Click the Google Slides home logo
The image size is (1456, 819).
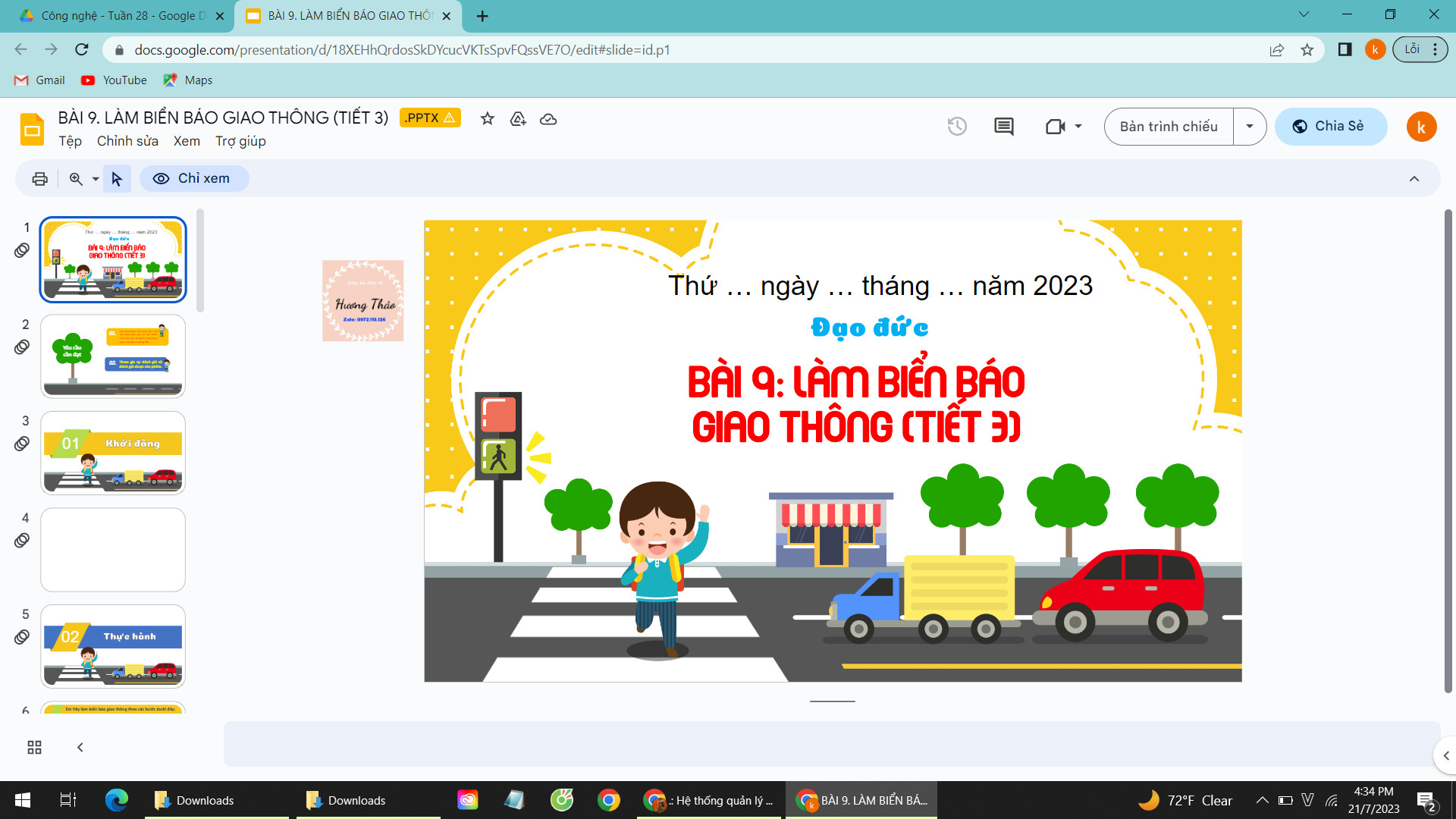click(32, 129)
